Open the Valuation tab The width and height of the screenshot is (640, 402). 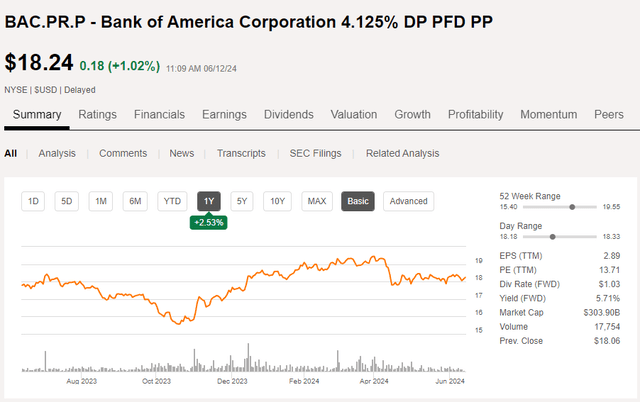click(354, 115)
